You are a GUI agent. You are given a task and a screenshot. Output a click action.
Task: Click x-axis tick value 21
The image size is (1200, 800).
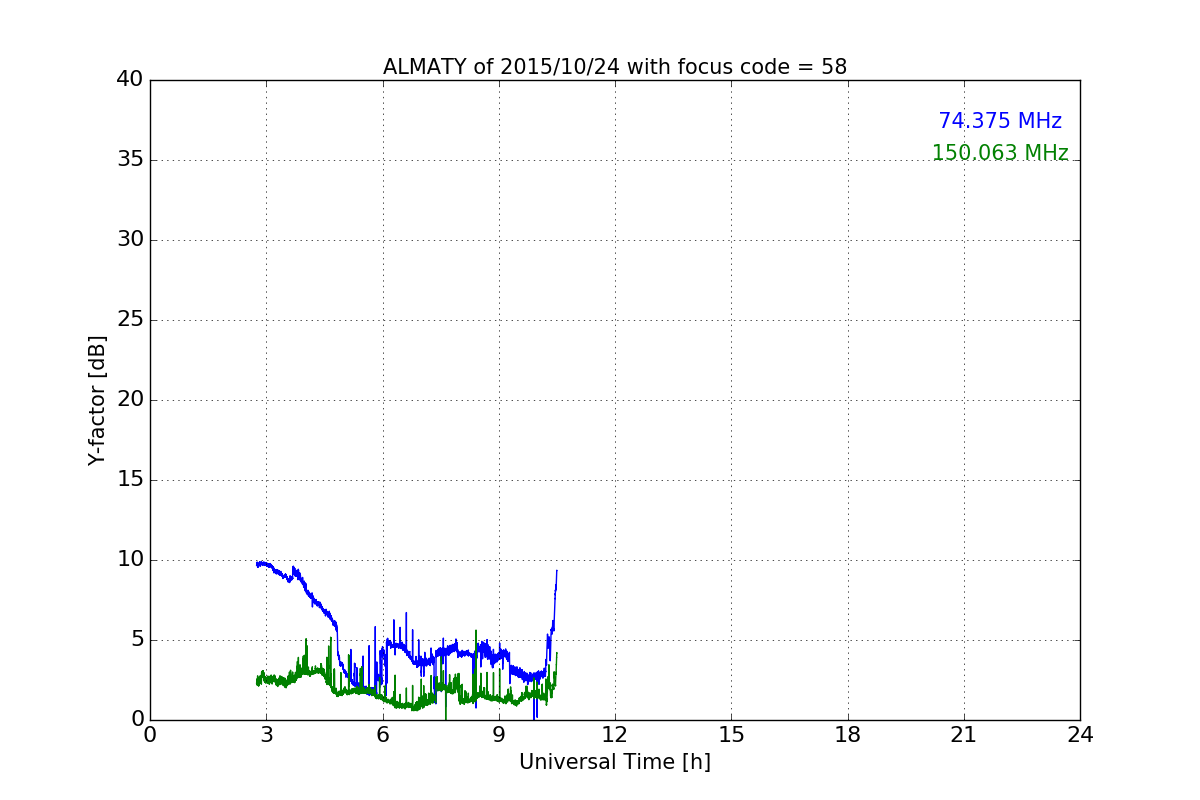964,734
